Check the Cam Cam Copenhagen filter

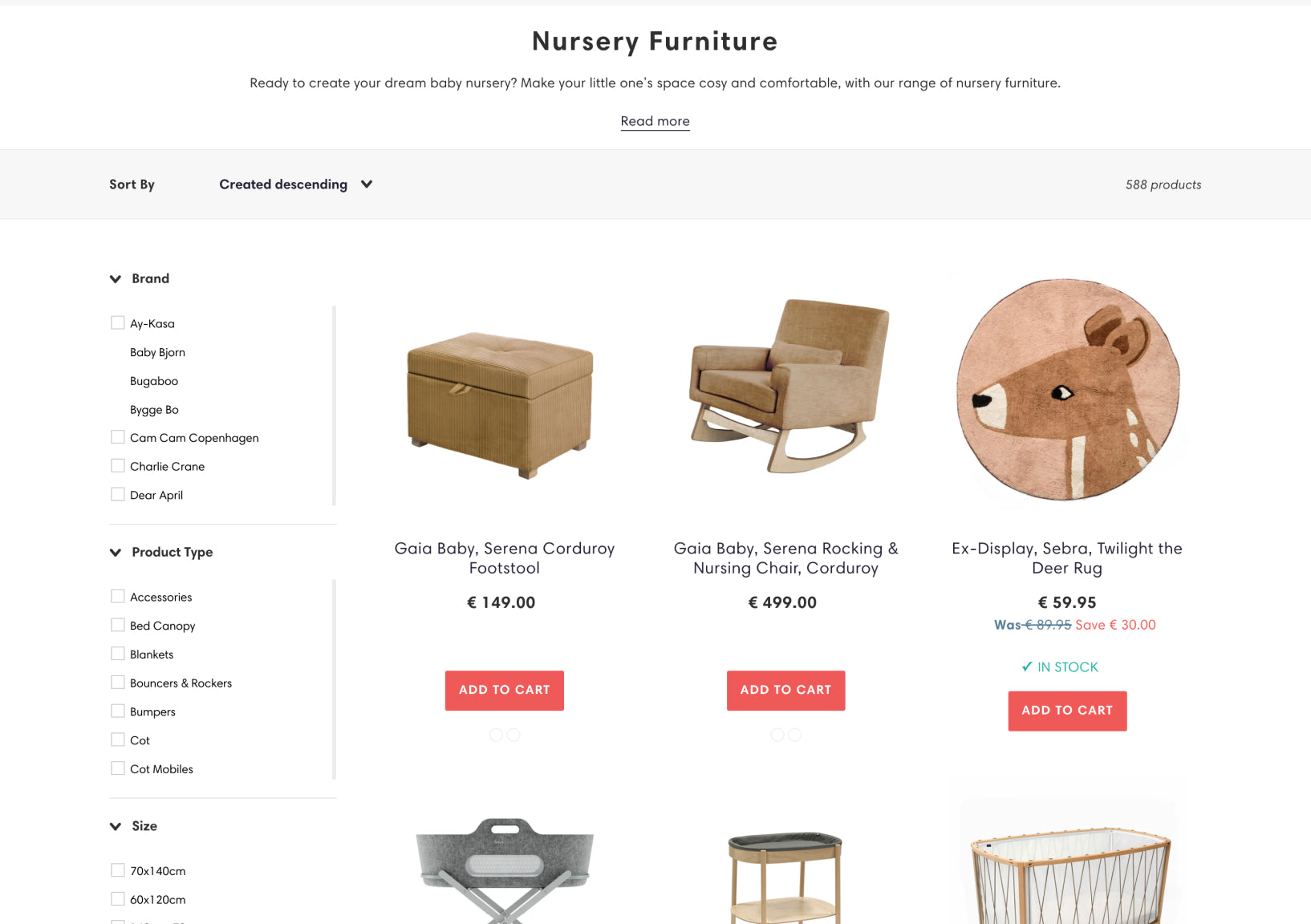118,437
